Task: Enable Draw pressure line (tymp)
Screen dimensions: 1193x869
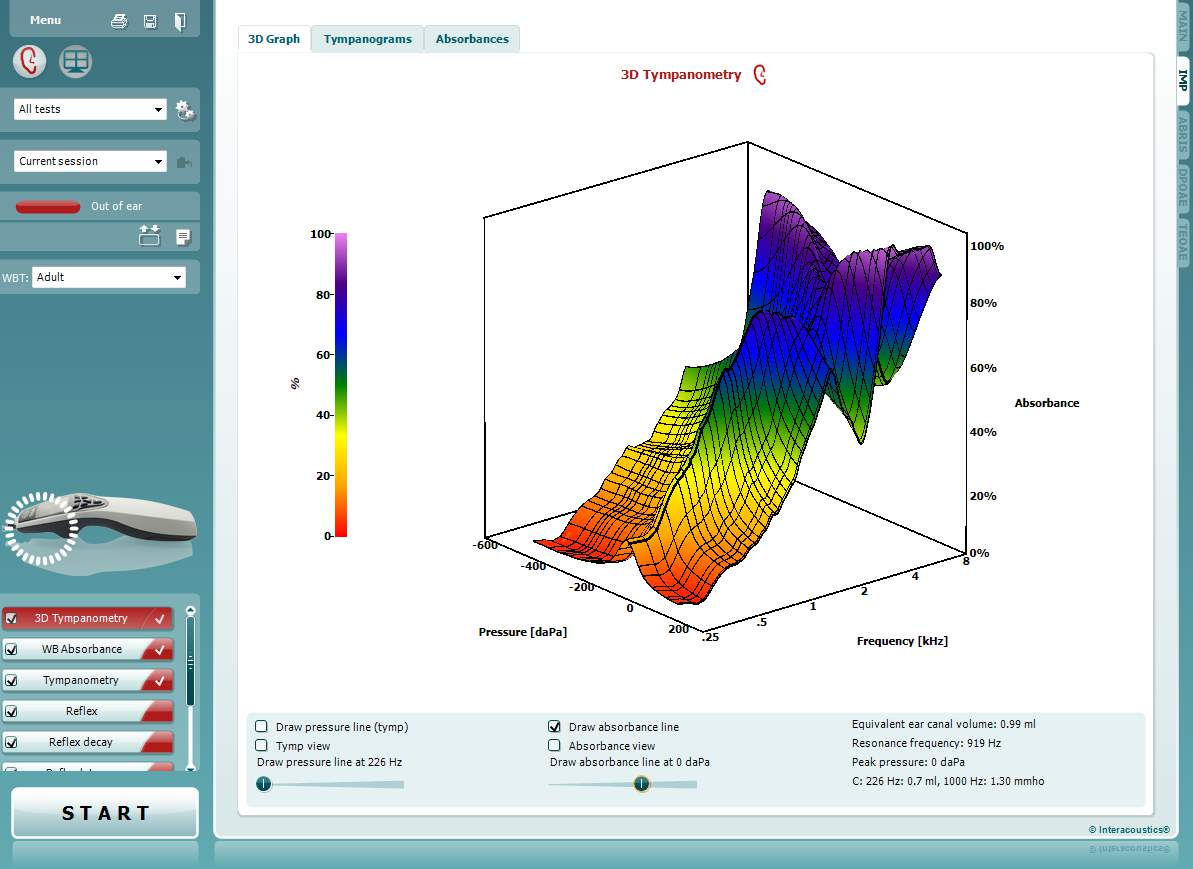Action: [261, 726]
